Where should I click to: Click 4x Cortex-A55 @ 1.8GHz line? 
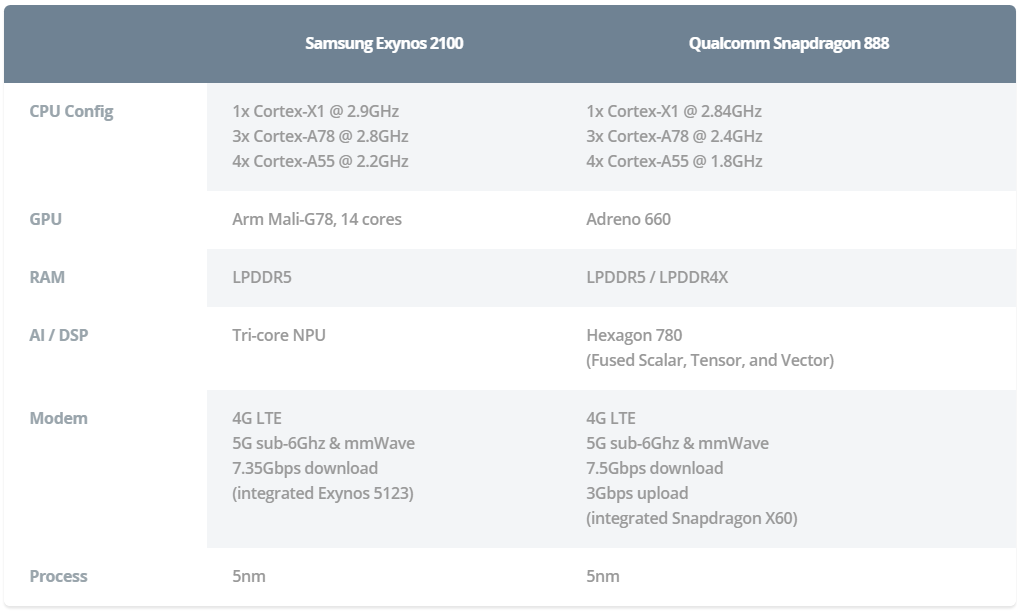point(674,161)
